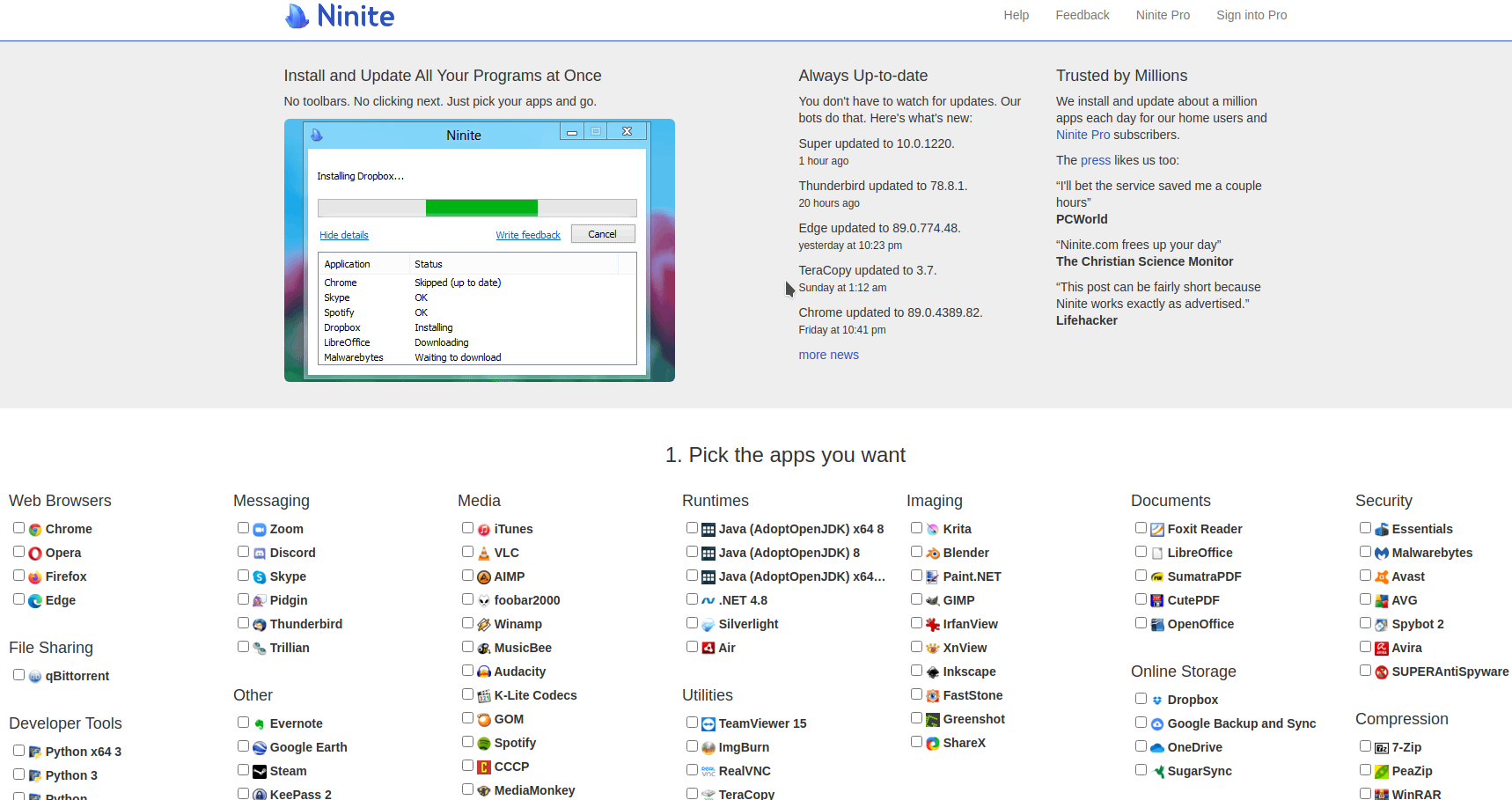Select the Essentials checkbox
The image size is (1512, 800).
pyautogui.click(x=1365, y=528)
